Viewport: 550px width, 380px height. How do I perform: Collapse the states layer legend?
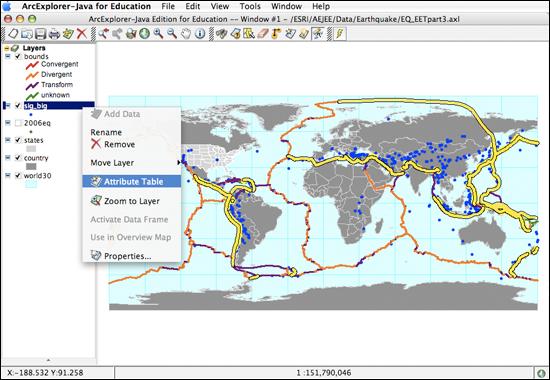pyautogui.click(x=8, y=140)
